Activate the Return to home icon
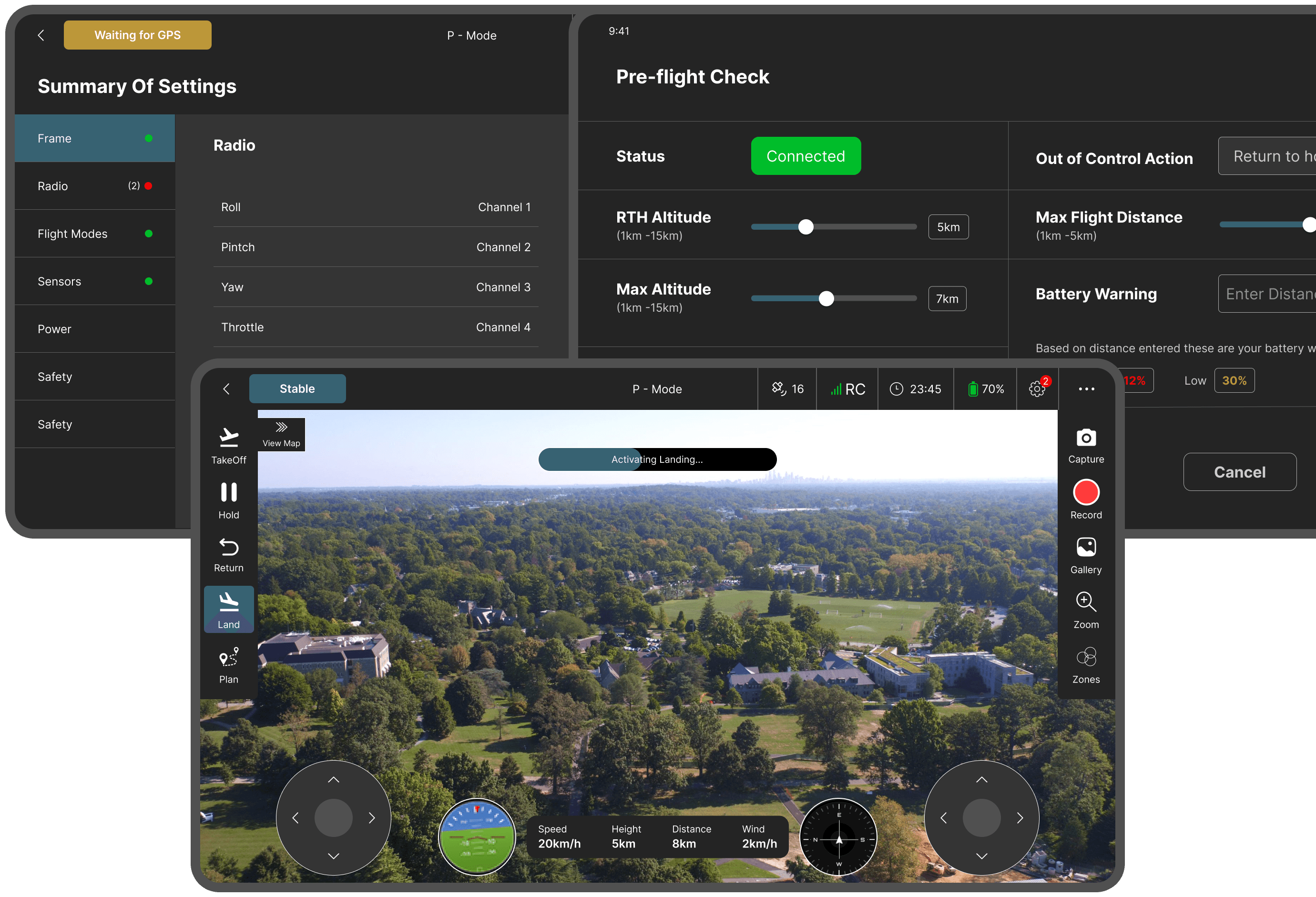Screen dimensions: 1316x897 tap(229, 548)
